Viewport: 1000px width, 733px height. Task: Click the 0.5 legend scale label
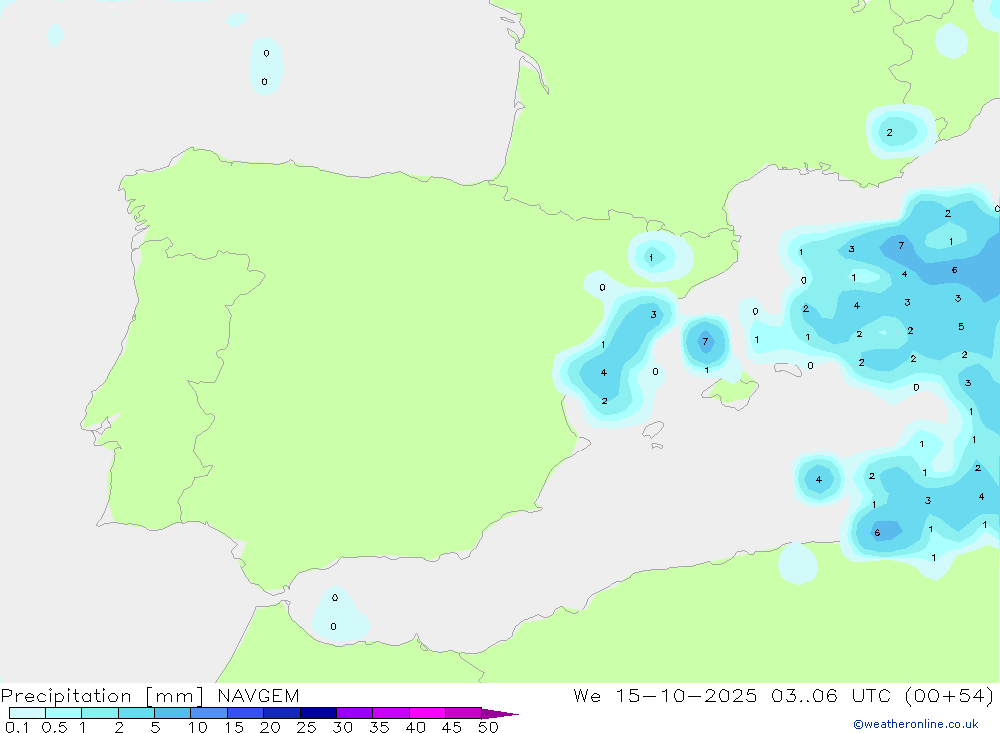(54, 727)
